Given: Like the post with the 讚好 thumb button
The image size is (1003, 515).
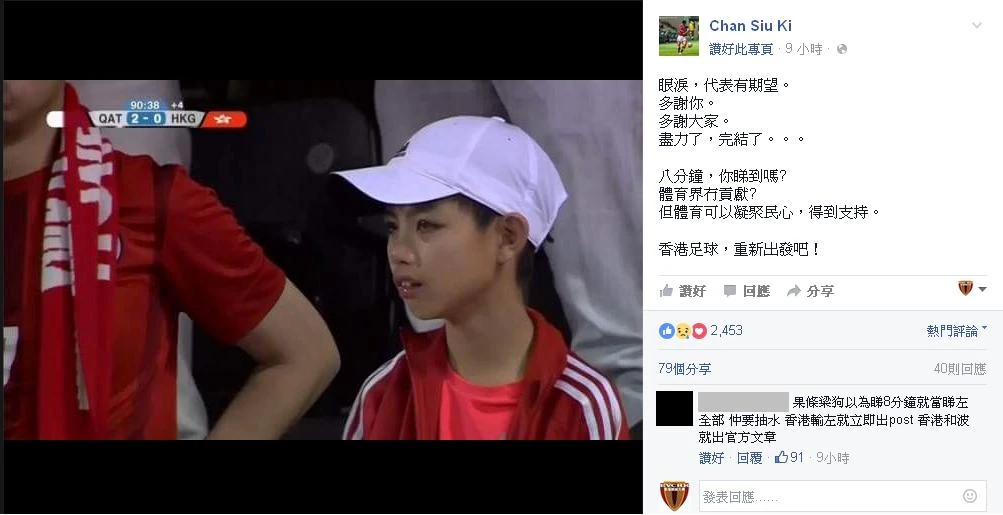Looking at the screenshot, I should [x=683, y=291].
